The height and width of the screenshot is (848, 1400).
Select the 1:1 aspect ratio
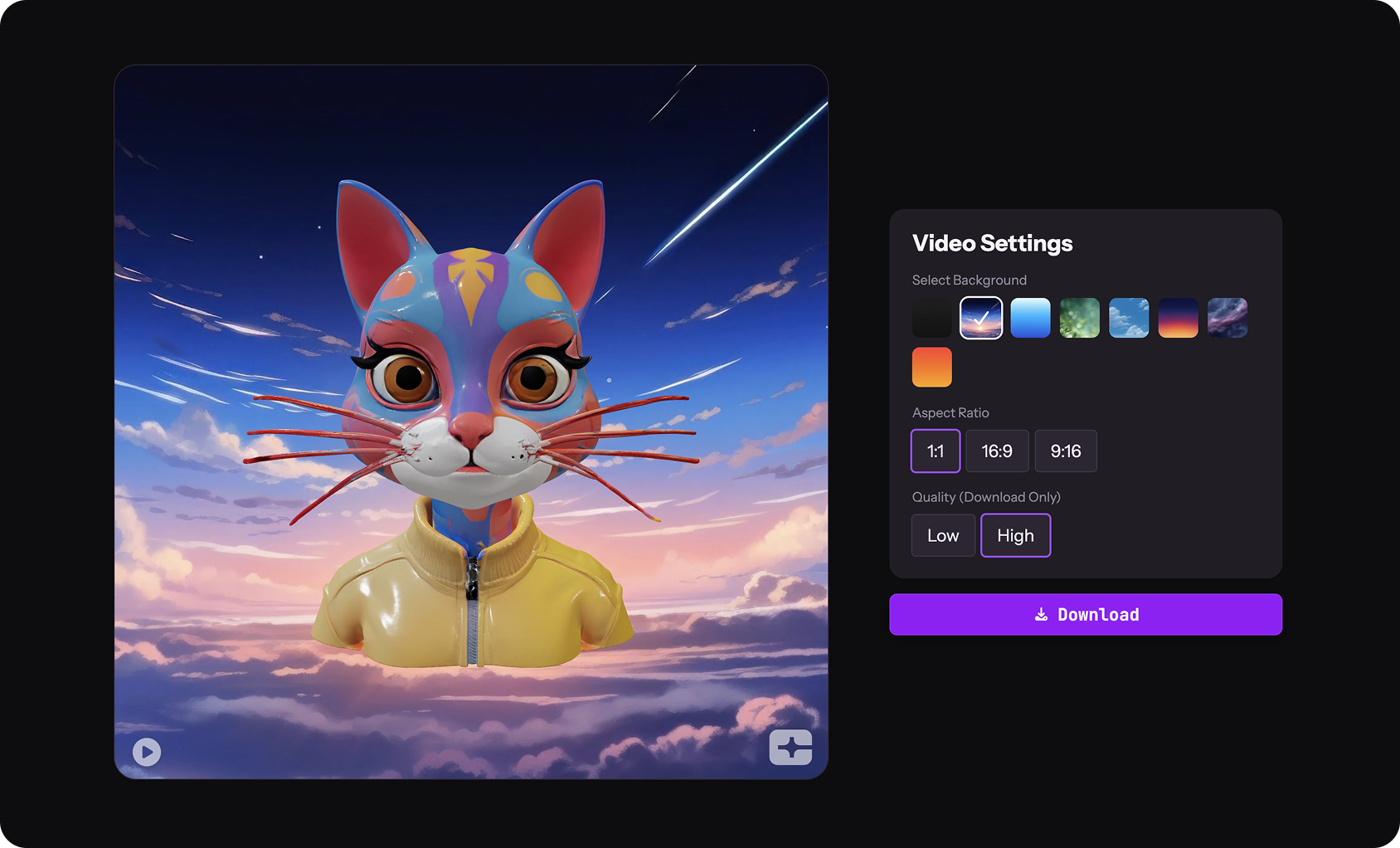point(935,451)
